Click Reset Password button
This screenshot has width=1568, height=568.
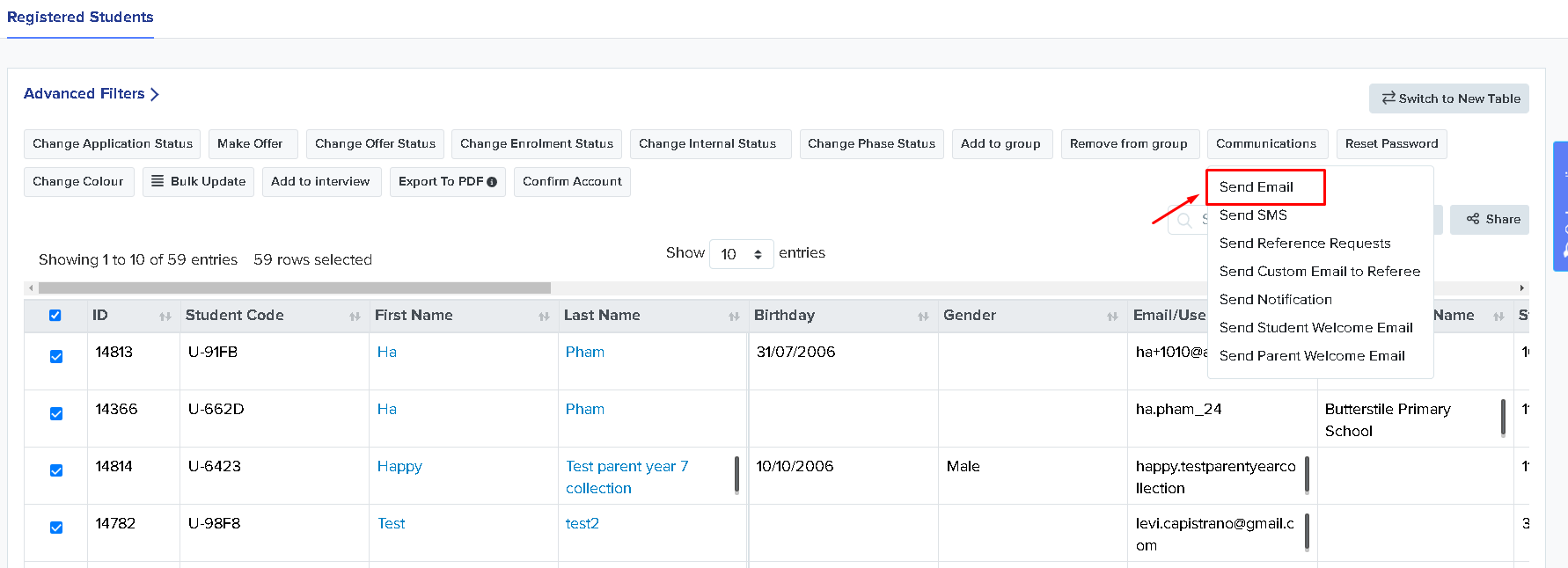coord(1391,144)
